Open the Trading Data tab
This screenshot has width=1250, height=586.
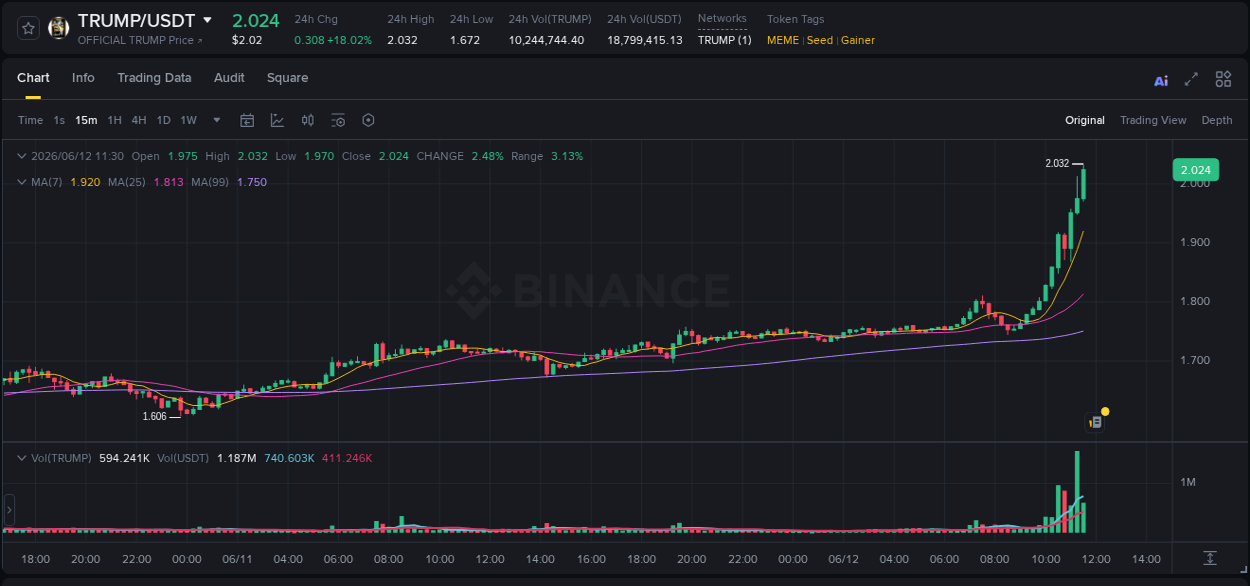(x=154, y=78)
